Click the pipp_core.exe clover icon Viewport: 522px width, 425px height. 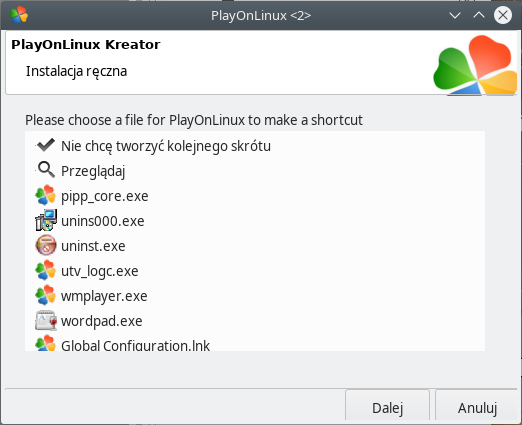46,195
